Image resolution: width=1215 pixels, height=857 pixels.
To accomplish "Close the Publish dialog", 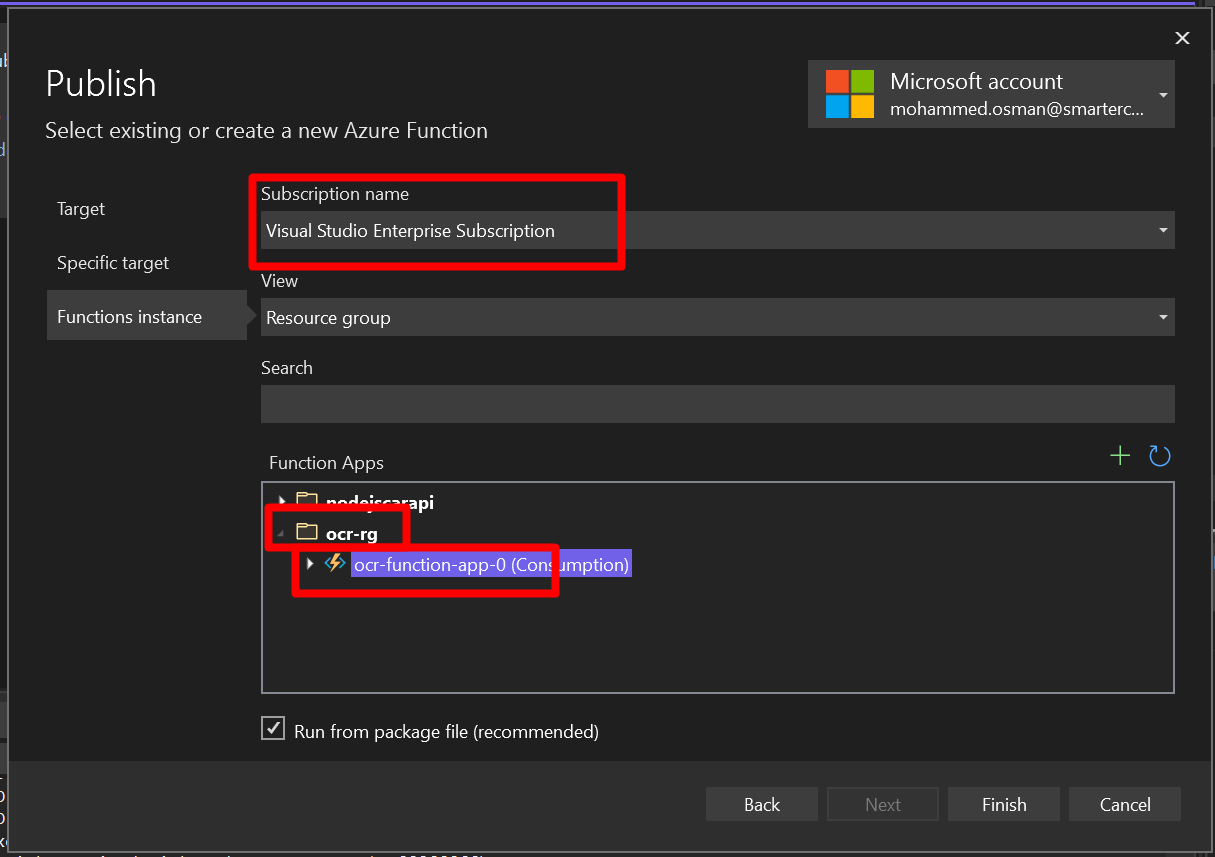I will [1182, 38].
